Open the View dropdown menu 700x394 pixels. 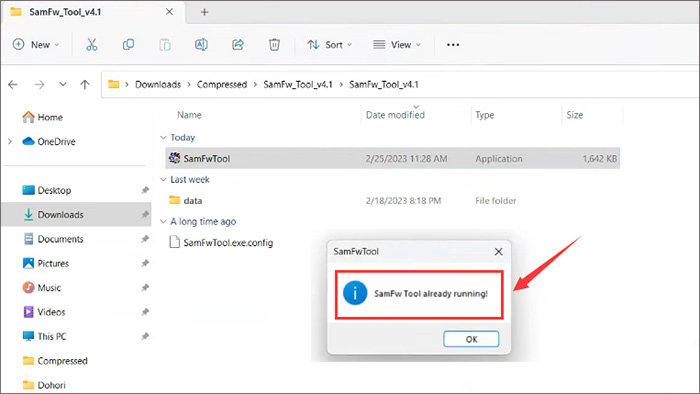pyautogui.click(x=397, y=45)
